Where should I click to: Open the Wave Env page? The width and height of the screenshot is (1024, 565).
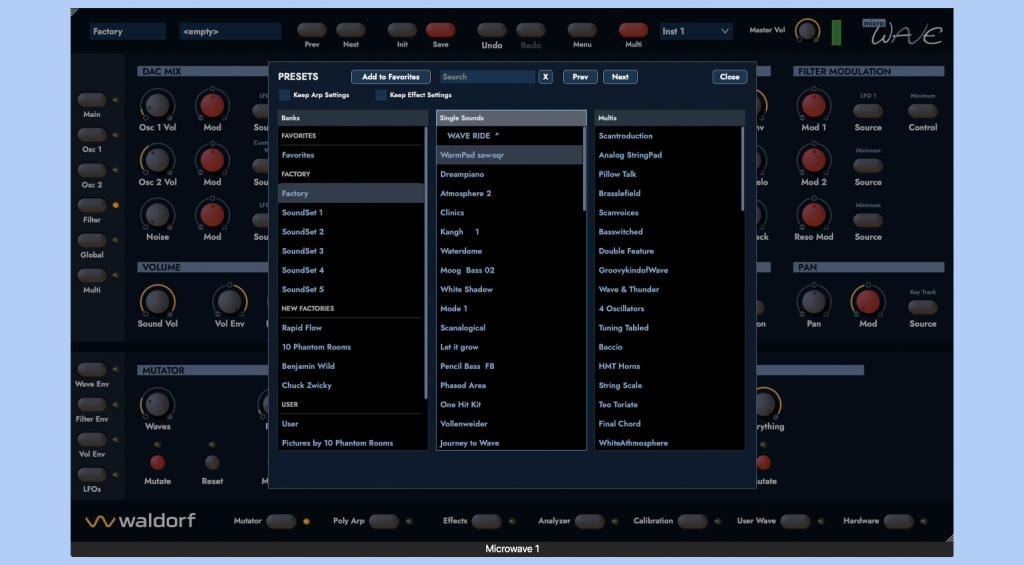91,370
